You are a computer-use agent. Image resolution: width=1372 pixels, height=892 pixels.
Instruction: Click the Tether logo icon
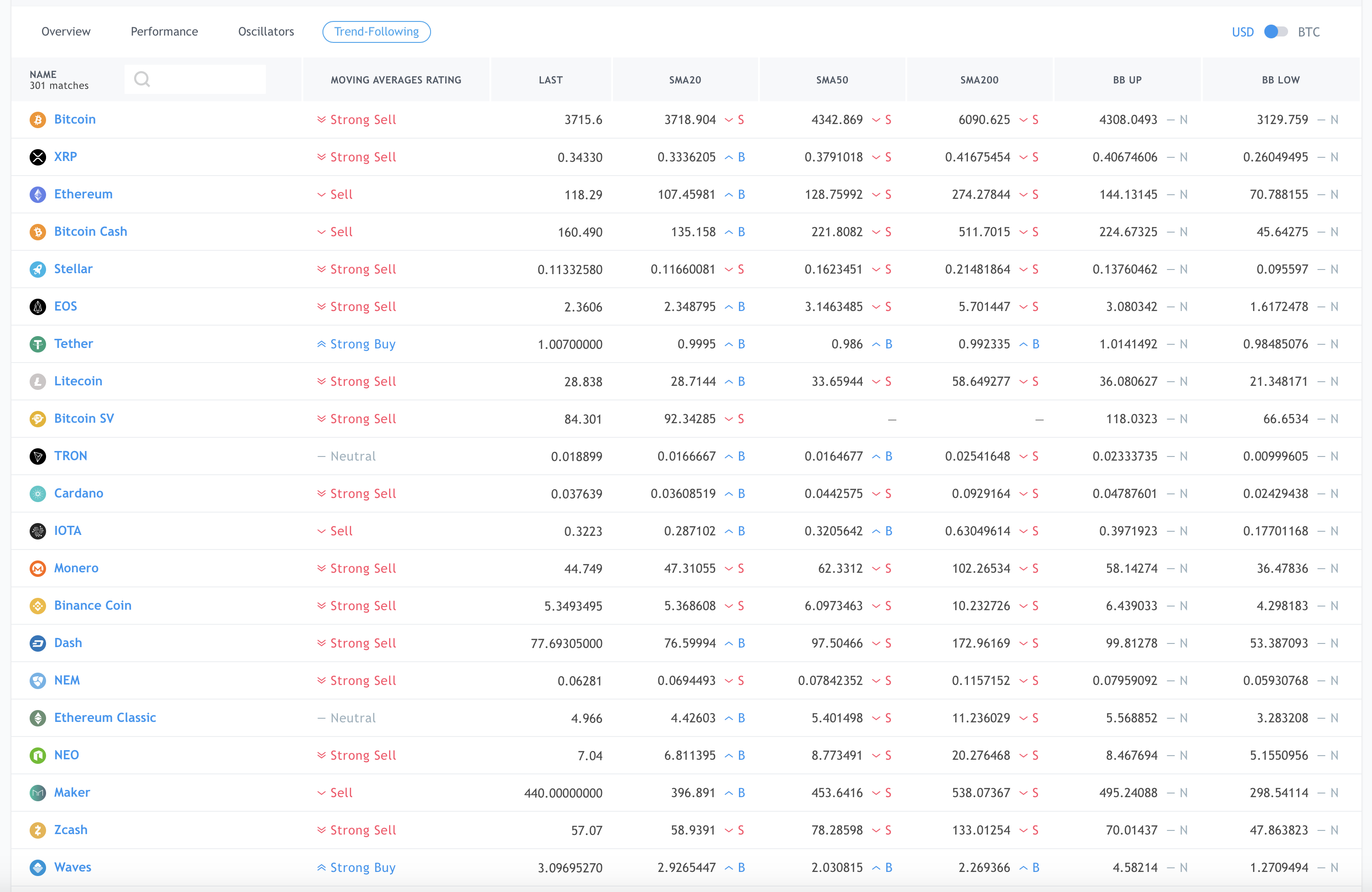(x=37, y=345)
